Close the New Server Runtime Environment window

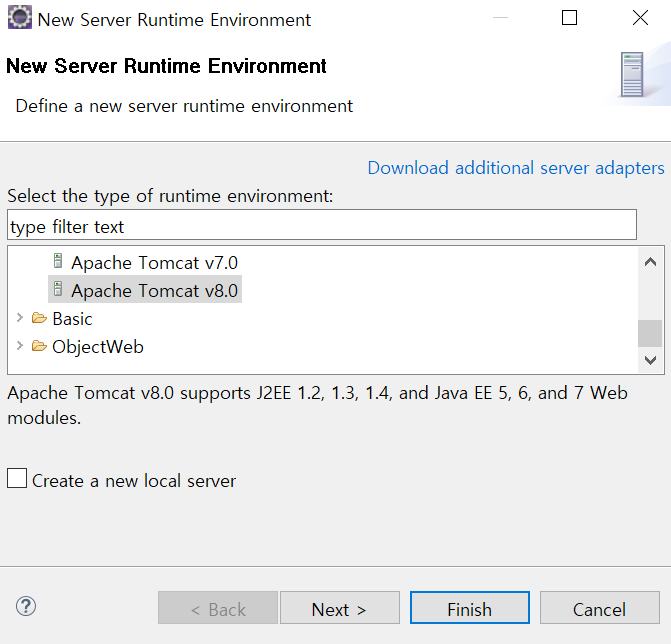[640, 18]
